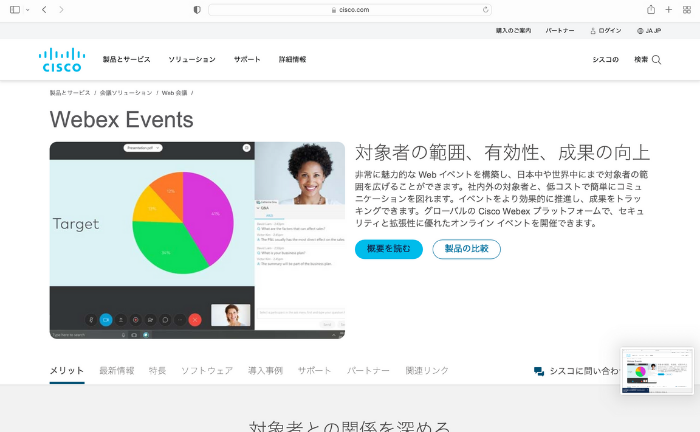Select the パートナー tab below the banner
Image resolution: width=700 pixels, height=432 pixels.
[x=368, y=371]
